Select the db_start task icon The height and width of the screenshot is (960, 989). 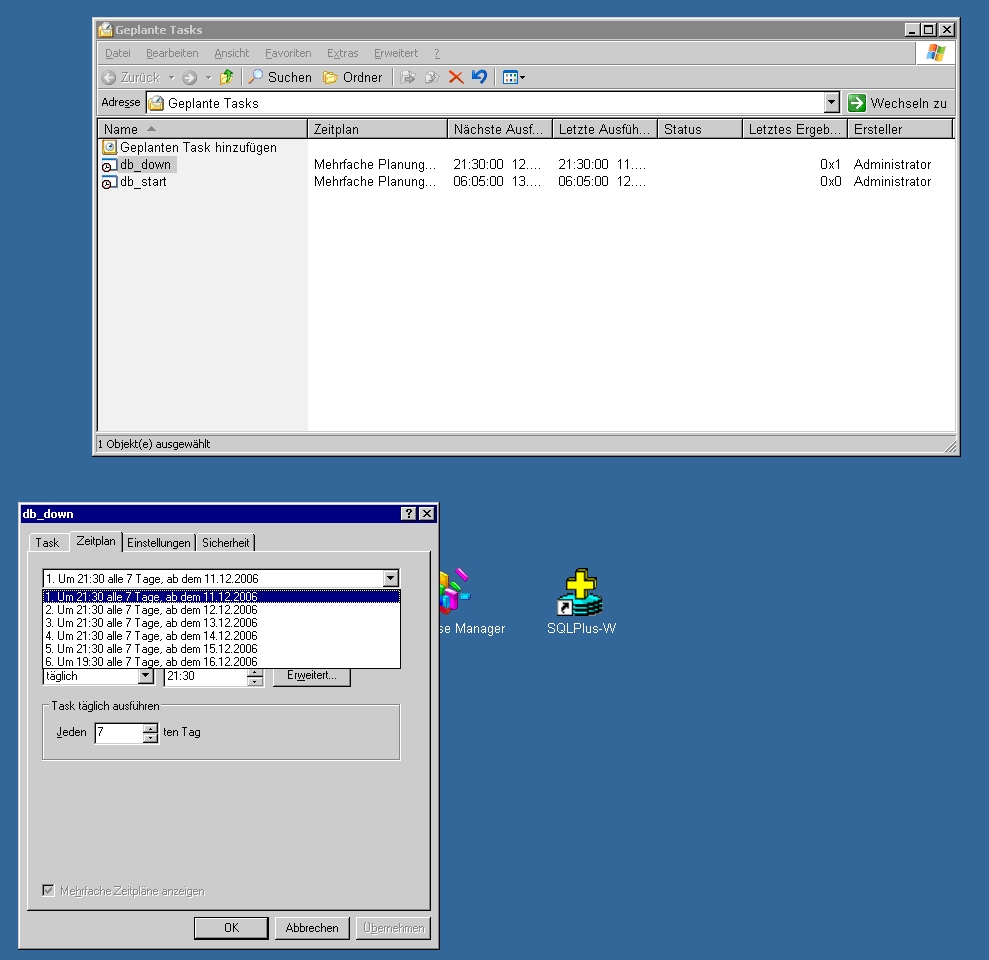pos(109,182)
